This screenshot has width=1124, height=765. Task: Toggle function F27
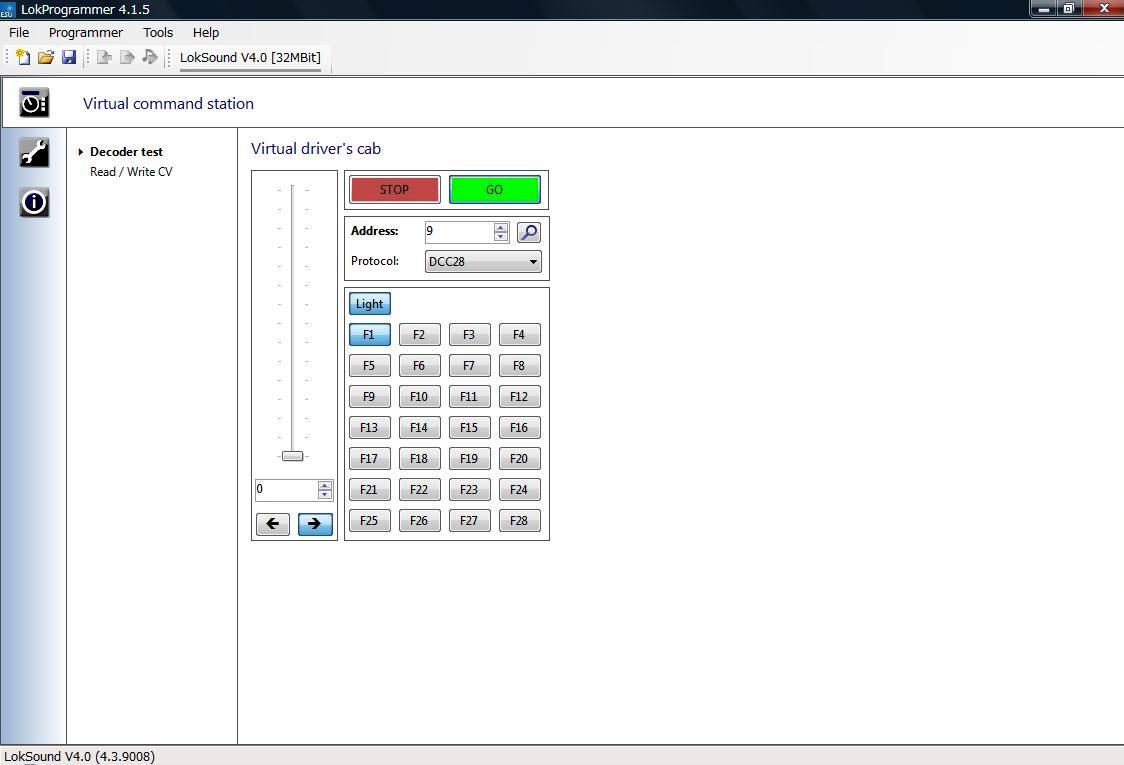pyautogui.click(x=470, y=521)
